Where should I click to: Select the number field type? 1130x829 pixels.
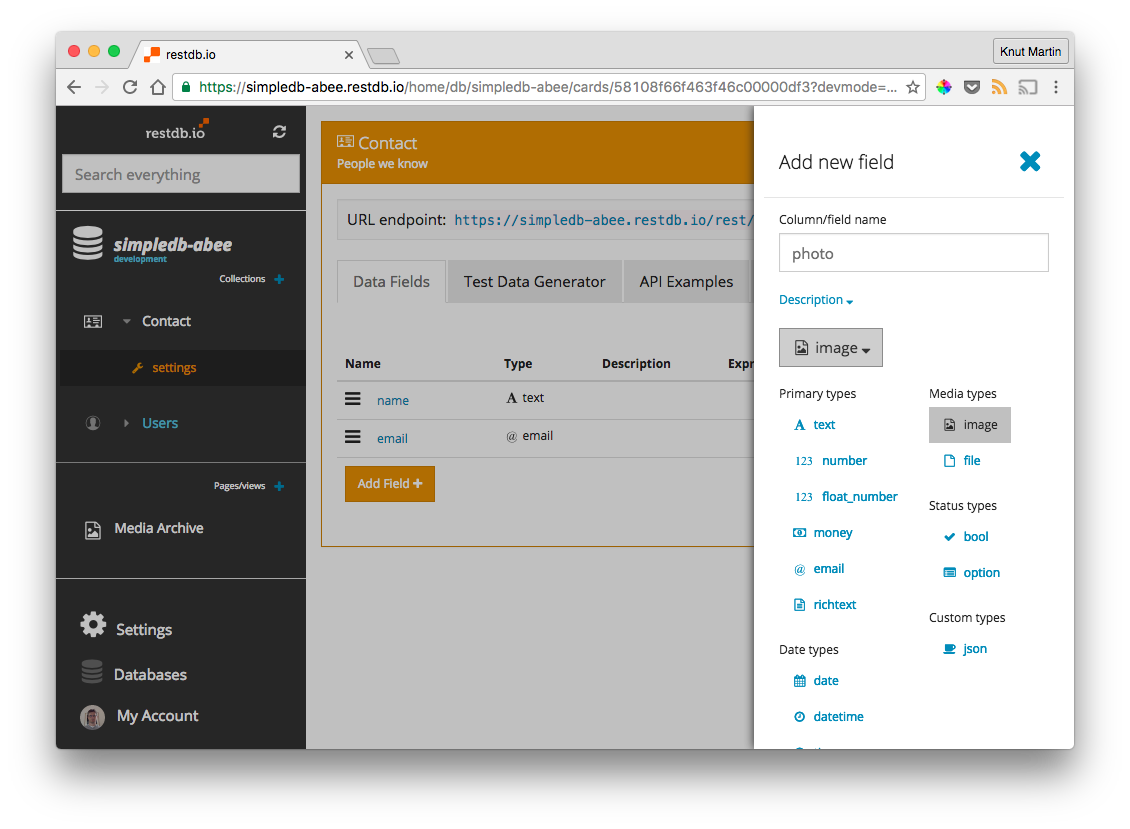pyautogui.click(x=831, y=461)
